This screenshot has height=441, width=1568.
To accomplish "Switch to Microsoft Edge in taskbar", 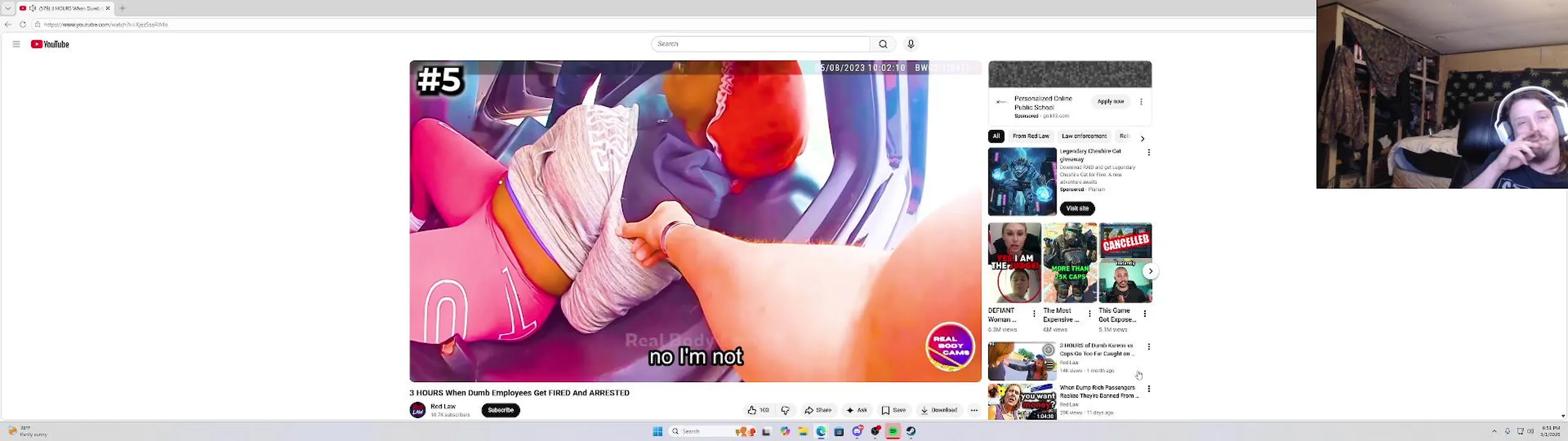I will point(821,431).
